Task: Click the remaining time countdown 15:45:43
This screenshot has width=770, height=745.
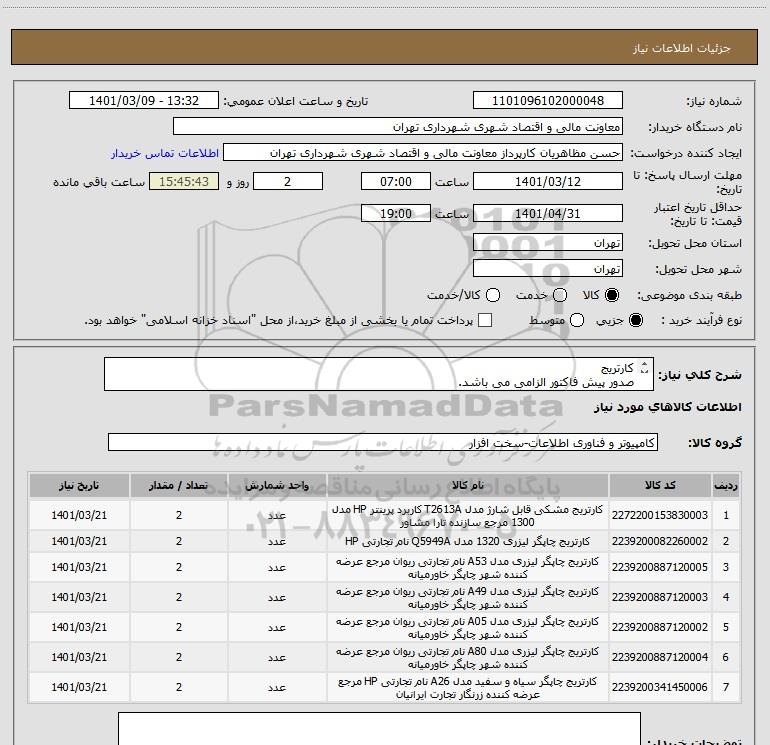Action: point(184,181)
